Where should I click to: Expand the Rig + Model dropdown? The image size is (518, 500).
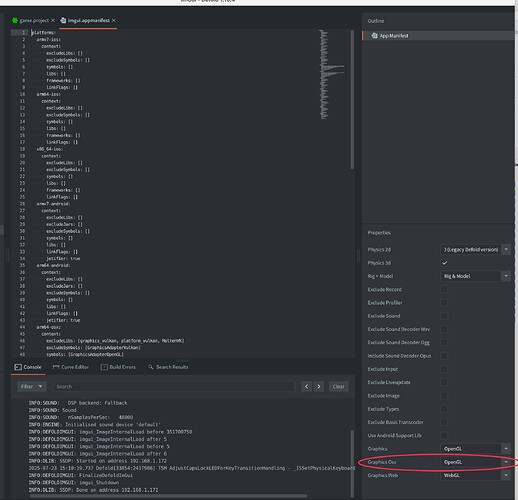[475, 276]
